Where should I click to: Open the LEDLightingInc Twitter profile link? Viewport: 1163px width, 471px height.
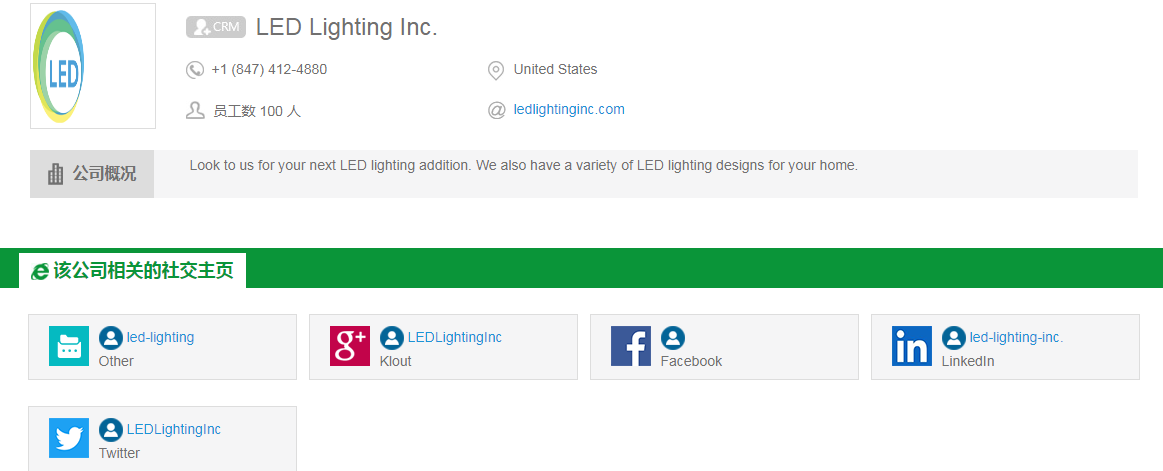coord(174,429)
